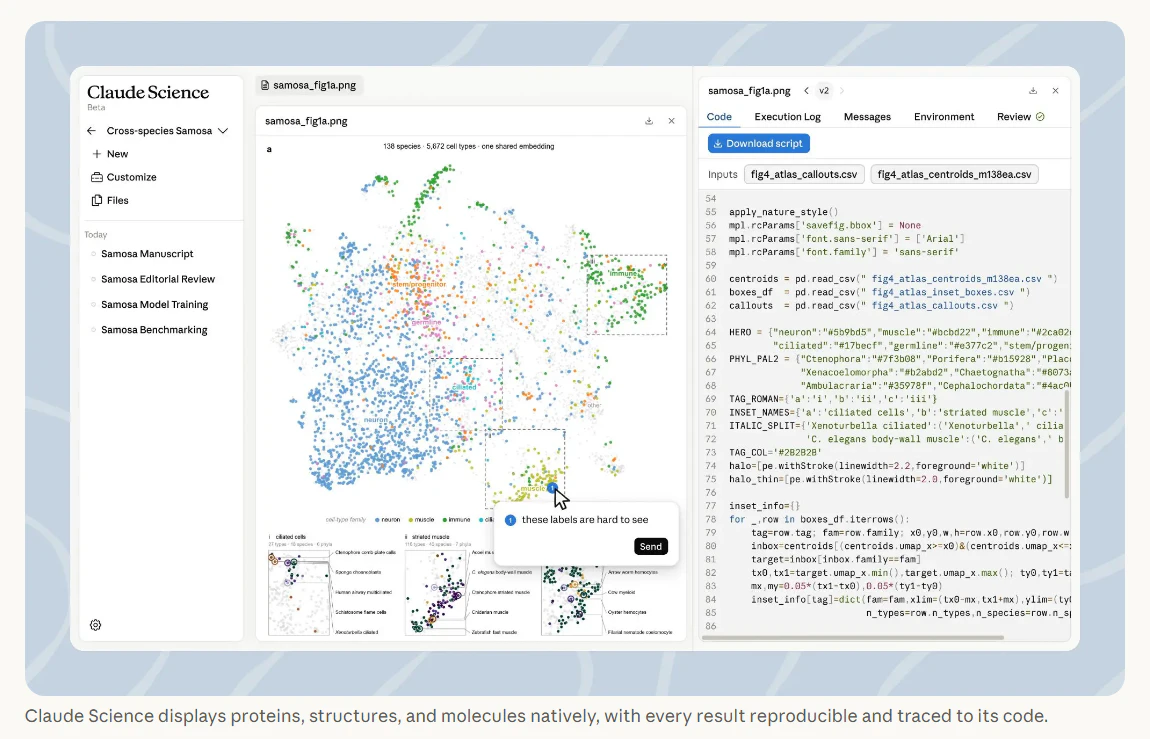The width and height of the screenshot is (1150, 739).
Task: Download samosa_fig1a.png from the figure panel
Action: tap(649, 121)
